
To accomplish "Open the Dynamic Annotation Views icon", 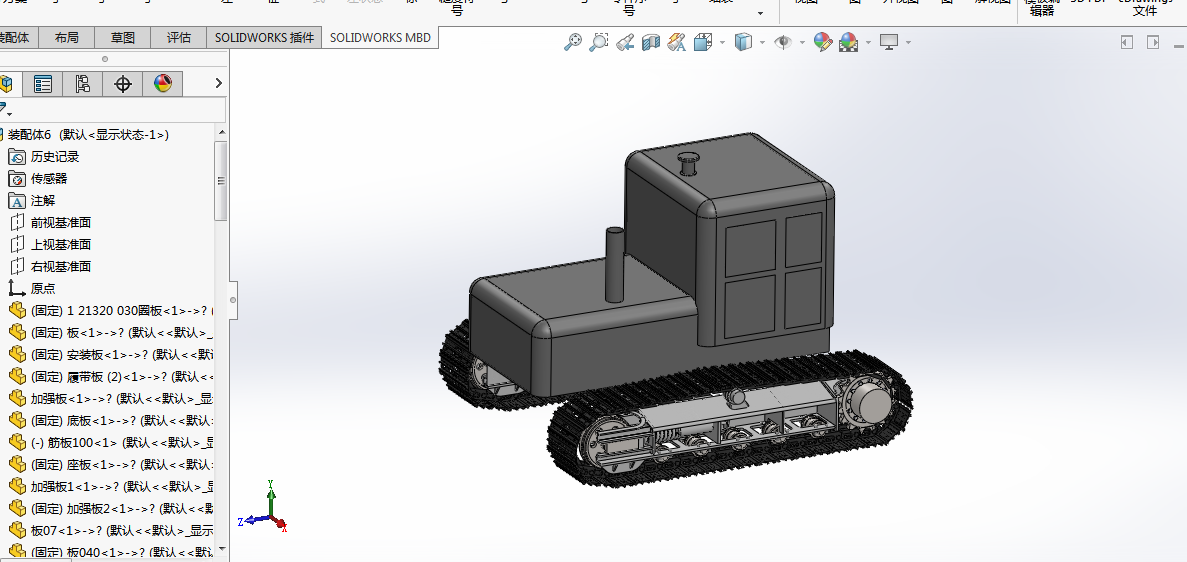I will tap(676, 42).
